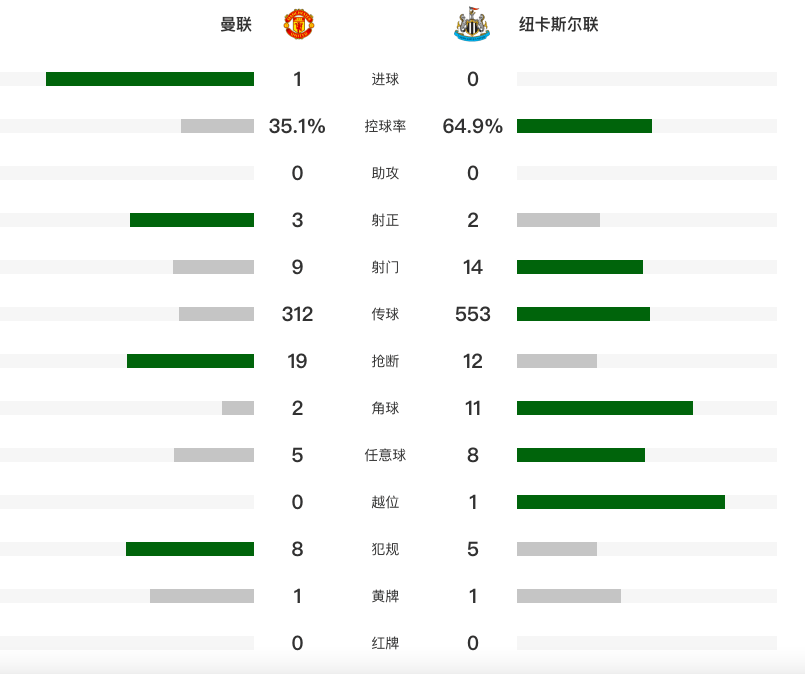
Task: Click Newcastle's green 角球 corner bar
Action: click(605, 408)
